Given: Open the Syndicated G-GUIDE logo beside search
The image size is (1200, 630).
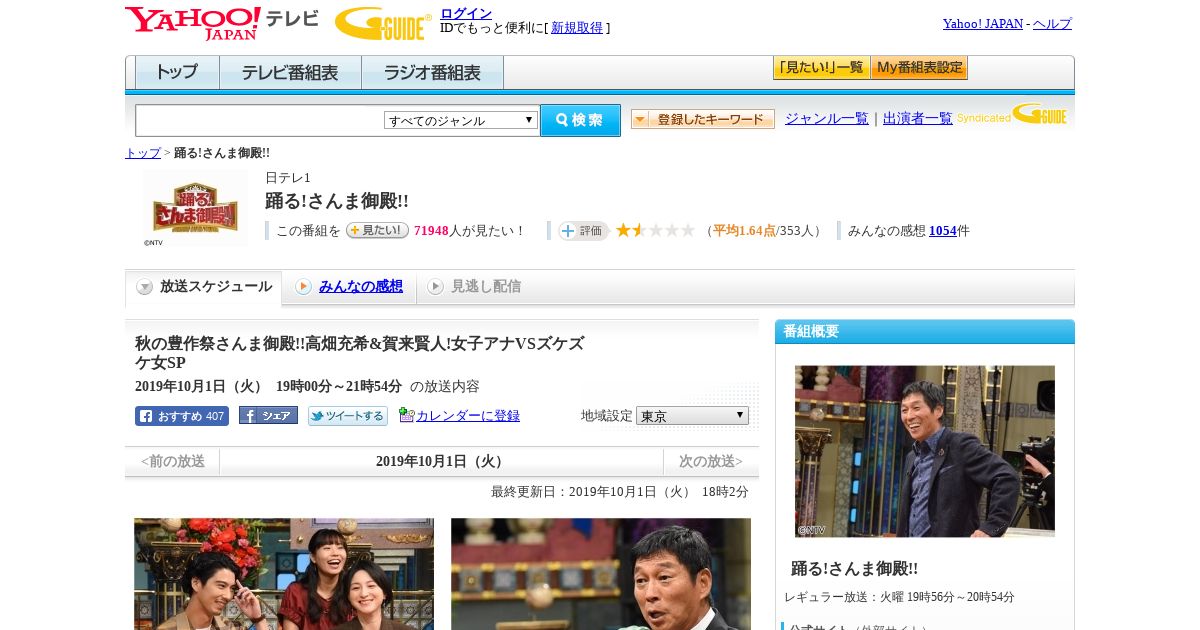Looking at the screenshot, I should coord(1012,116).
